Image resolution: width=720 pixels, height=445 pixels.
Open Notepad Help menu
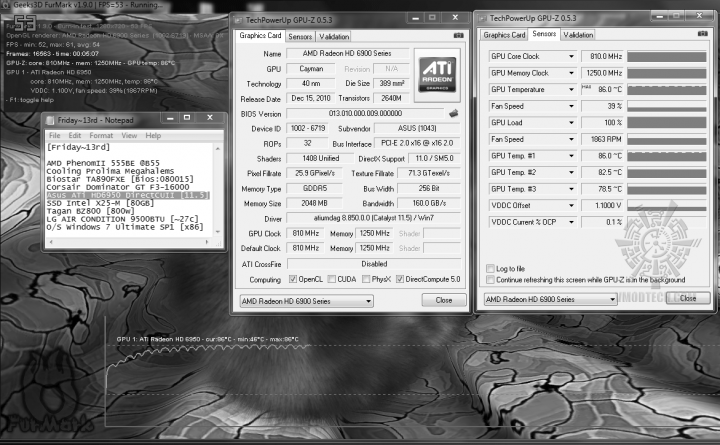coord(153,135)
